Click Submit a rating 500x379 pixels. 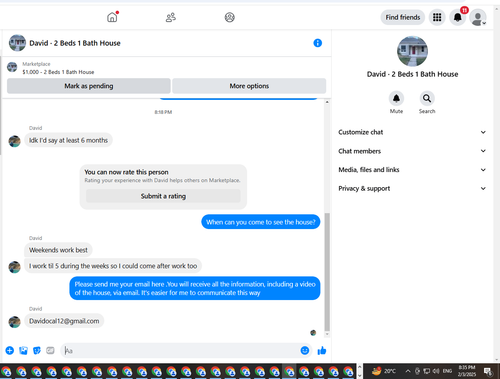pos(163,196)
